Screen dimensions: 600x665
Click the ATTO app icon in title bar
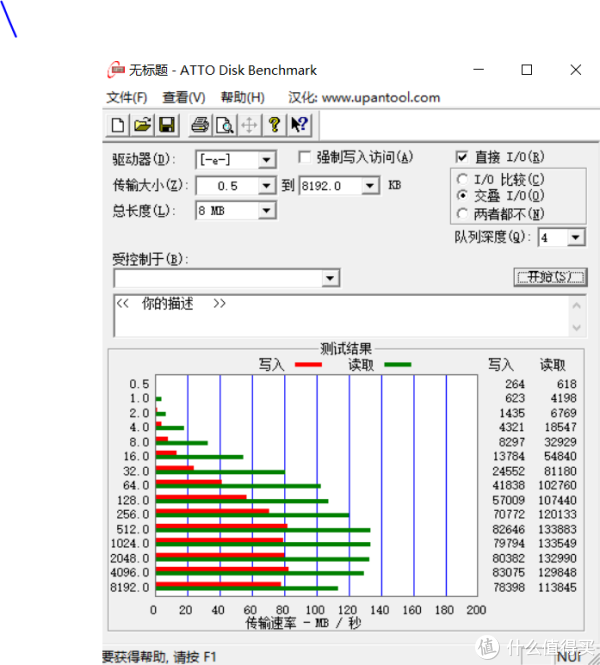(x=116, y=70)
